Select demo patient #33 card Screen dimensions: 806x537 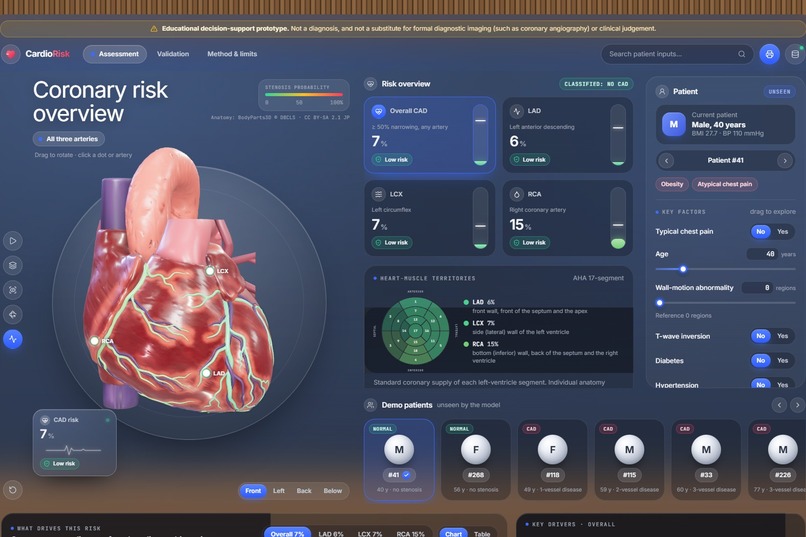(x=706, y=459)
